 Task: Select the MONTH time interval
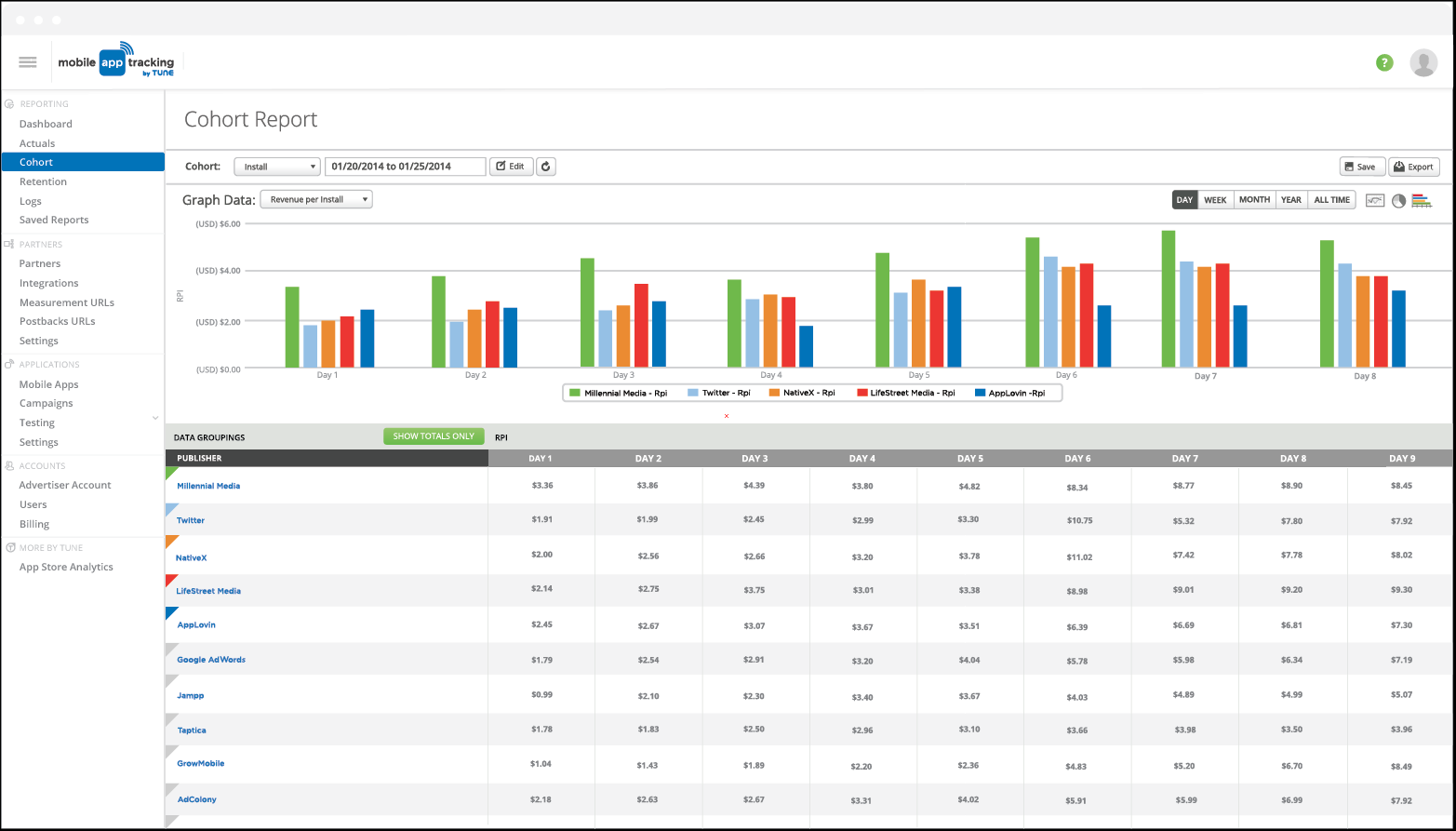(1254, 200)
